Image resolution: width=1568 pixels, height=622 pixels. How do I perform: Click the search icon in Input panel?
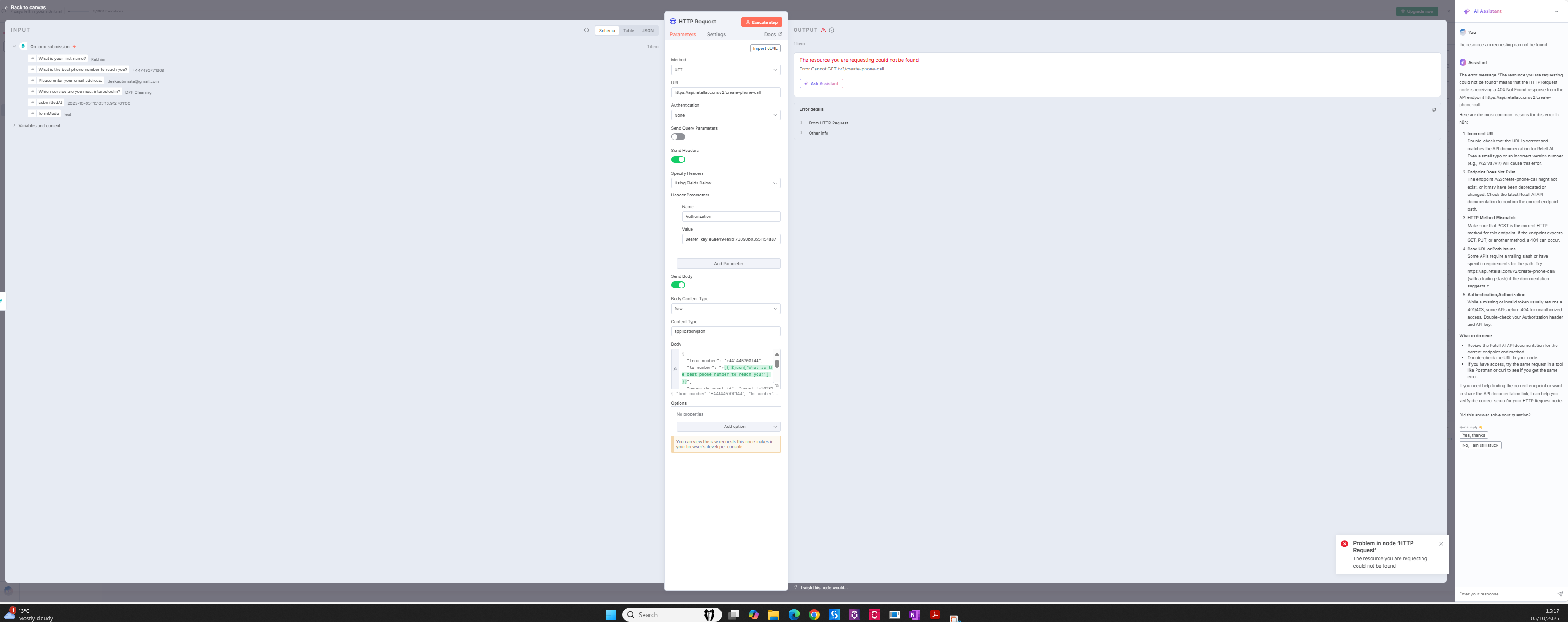[586, 30]
